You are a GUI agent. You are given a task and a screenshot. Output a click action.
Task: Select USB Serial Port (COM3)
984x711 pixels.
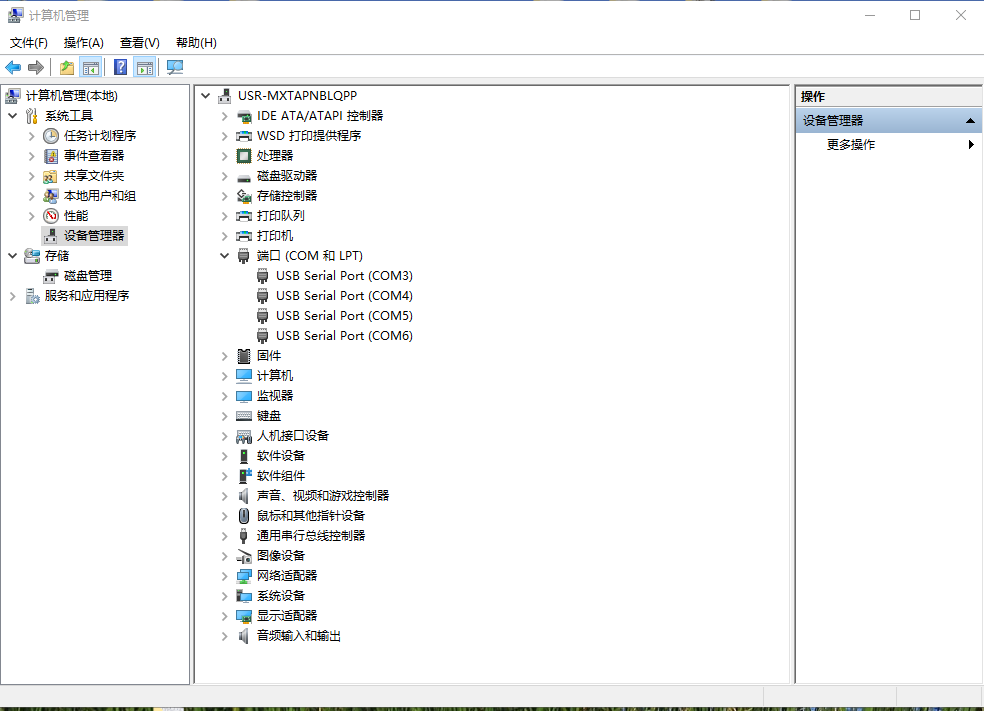click(344, 275)
